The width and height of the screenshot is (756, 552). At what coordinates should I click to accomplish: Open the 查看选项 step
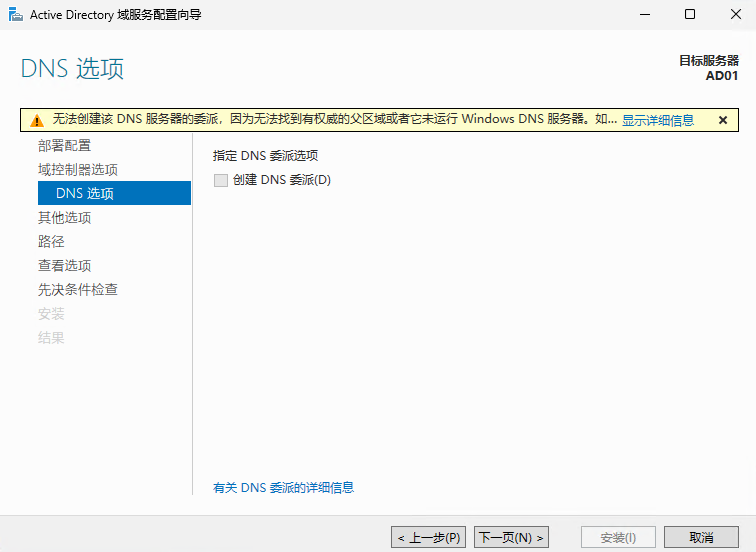[64, 266]
